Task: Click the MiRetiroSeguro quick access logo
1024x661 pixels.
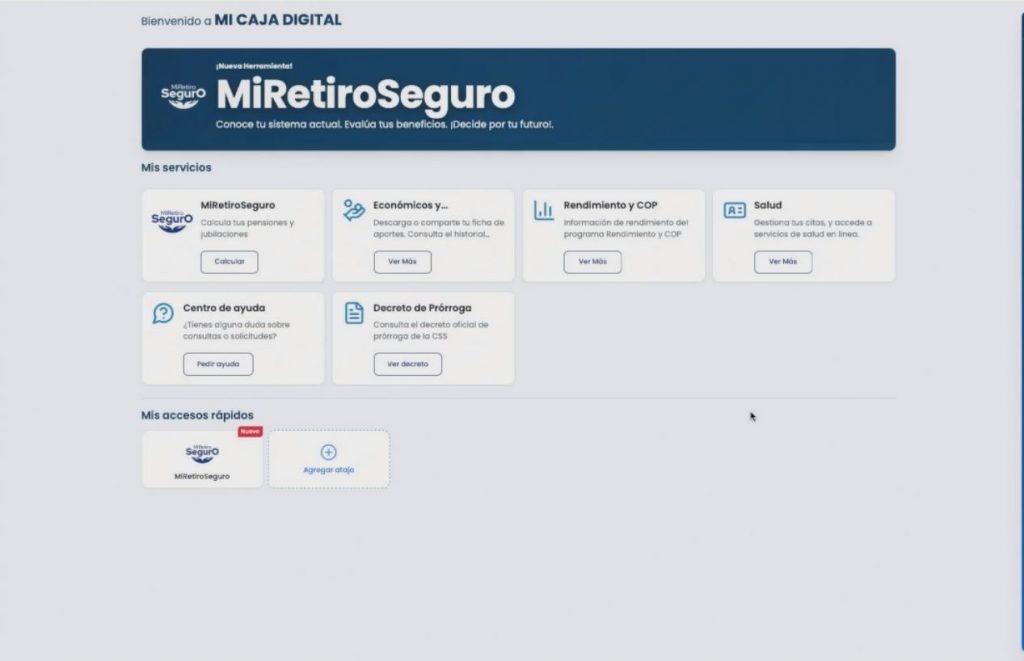Action: pyautogui.click(x=202, y=453)
